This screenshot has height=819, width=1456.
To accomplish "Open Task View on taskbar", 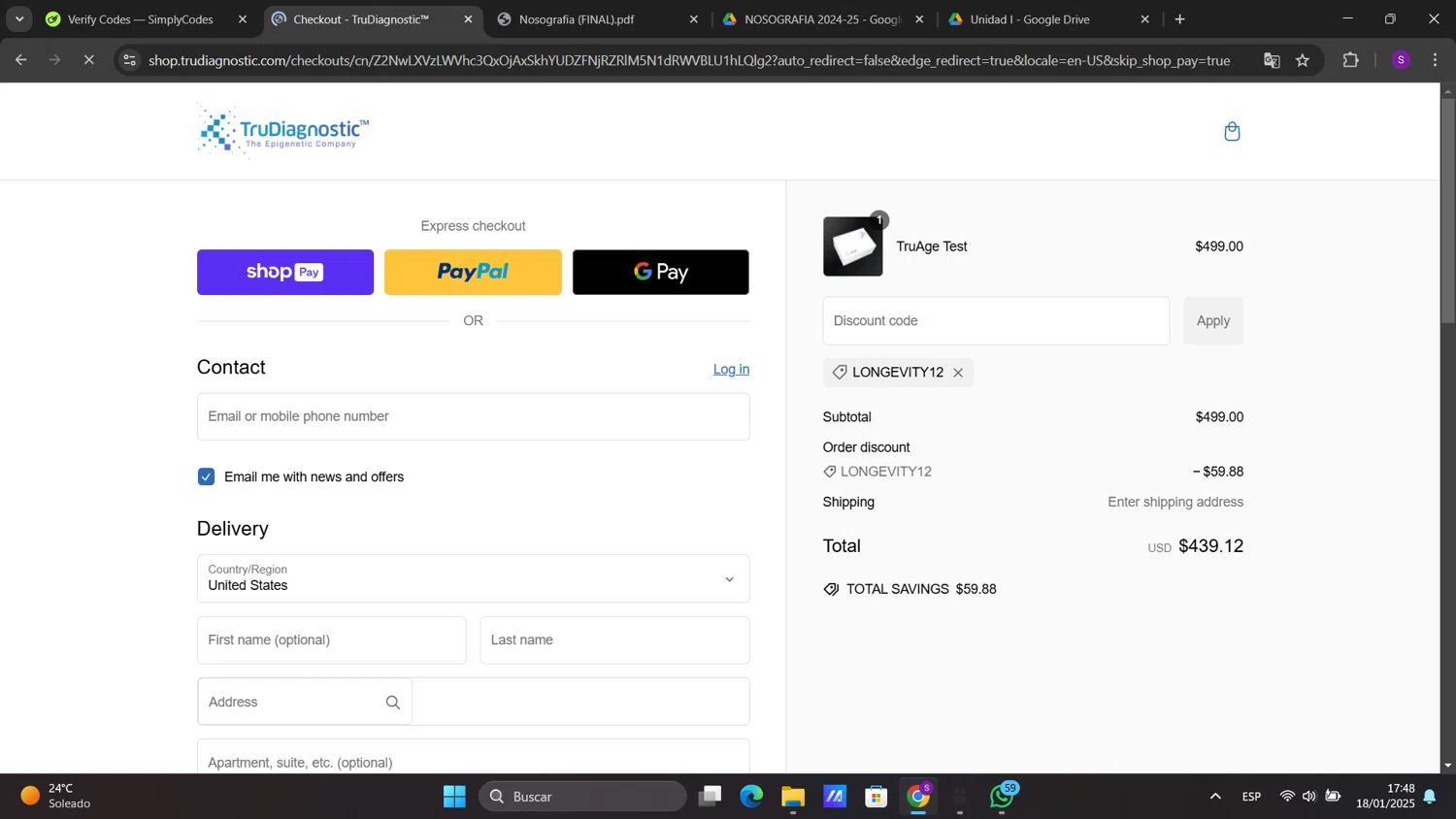I will pos(711,797).
